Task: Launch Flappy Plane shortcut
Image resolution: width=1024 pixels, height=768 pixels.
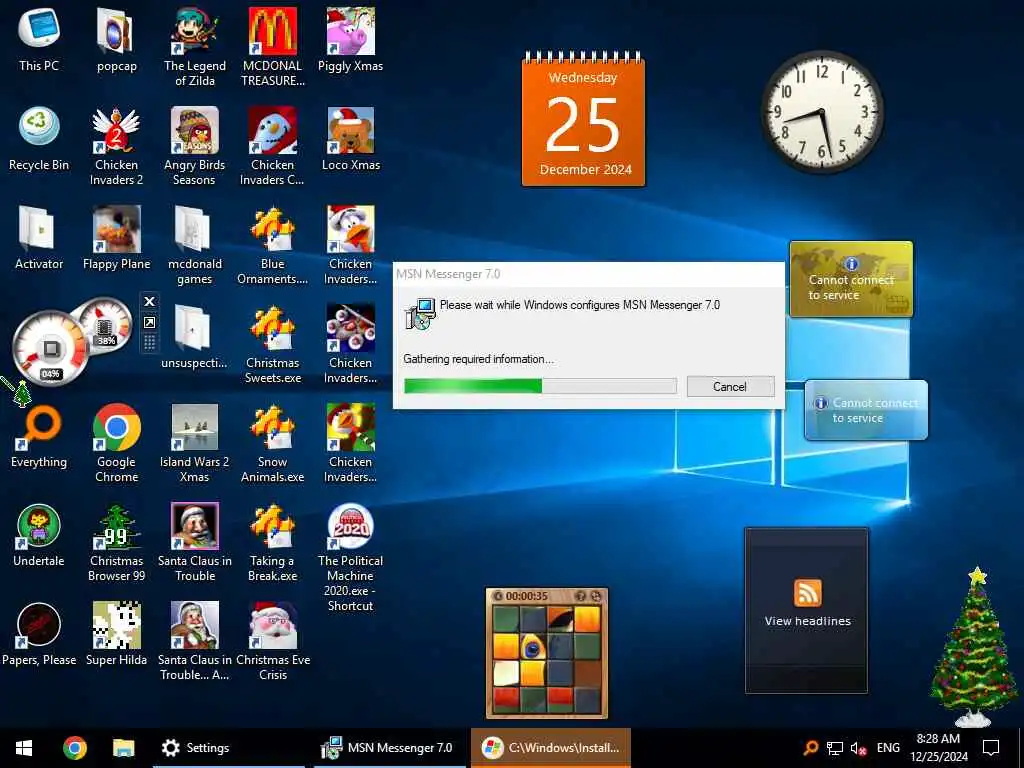Action: coord(116,238)
